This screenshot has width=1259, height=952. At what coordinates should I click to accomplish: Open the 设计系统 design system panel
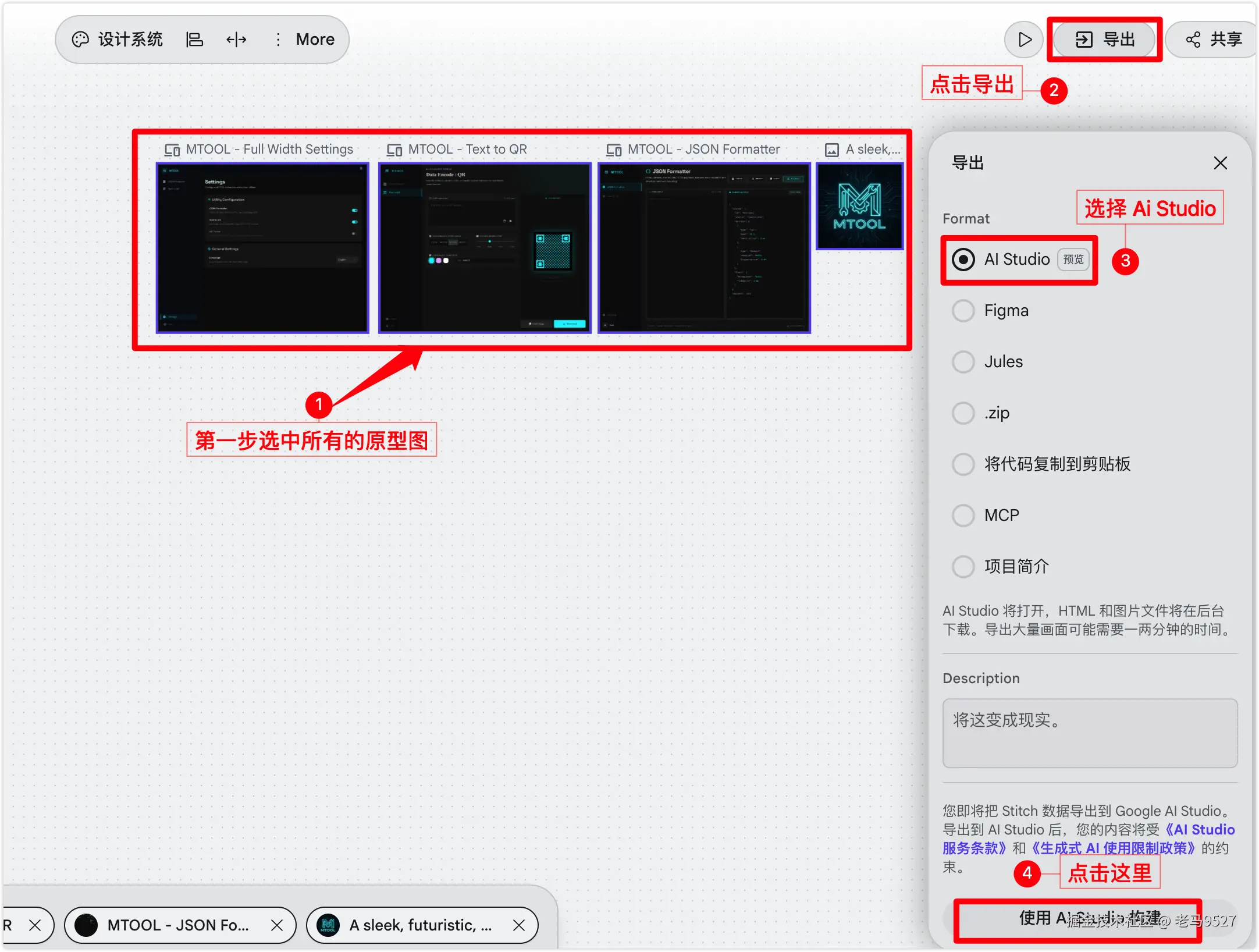(x=117, y=40)
